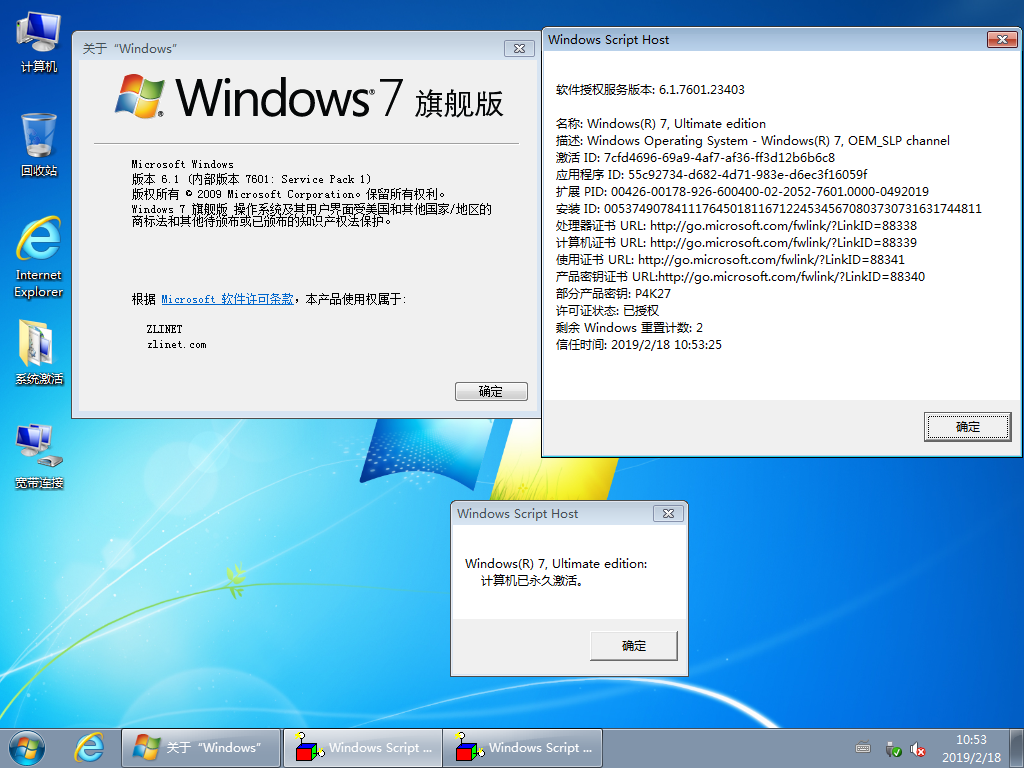The height and width of the screenshot is (768, 1024).
Task: Click the 应用程序 ID line text
Action: click(x=711, y=174)
